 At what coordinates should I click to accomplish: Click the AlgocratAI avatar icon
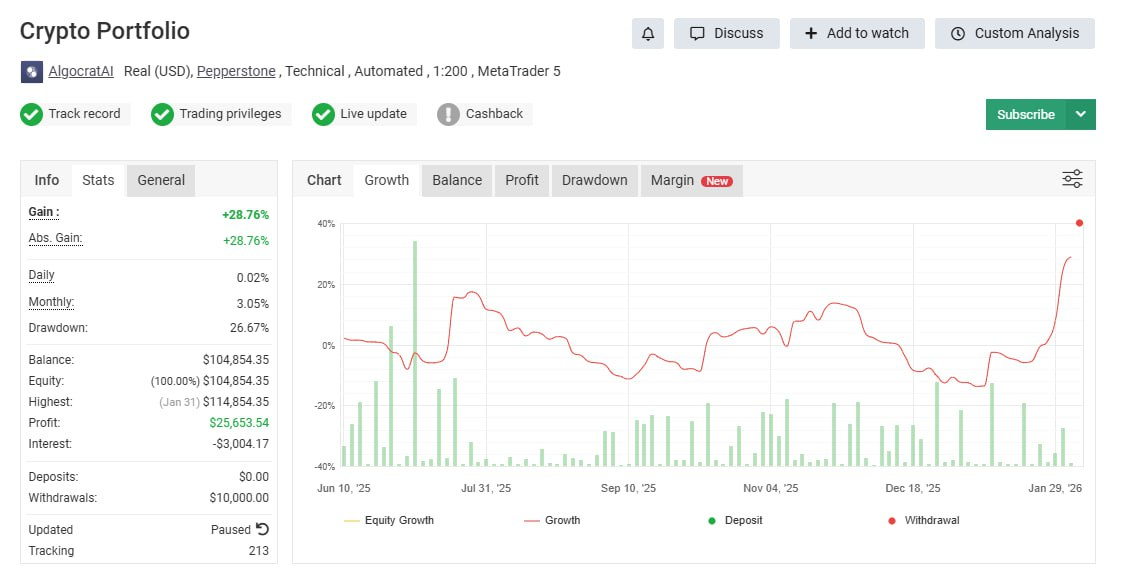tap(31, 72)
